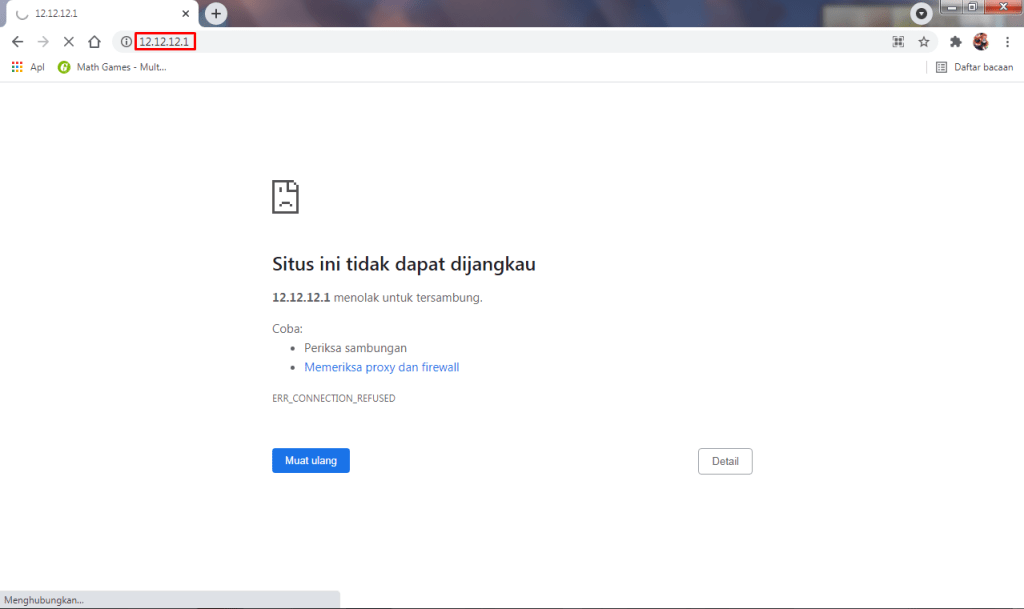This screenshot has width=1024, height=609.
Task: Expand the tab search dropdown arrow
Action: pyautogui.click(x=921, y=13)
